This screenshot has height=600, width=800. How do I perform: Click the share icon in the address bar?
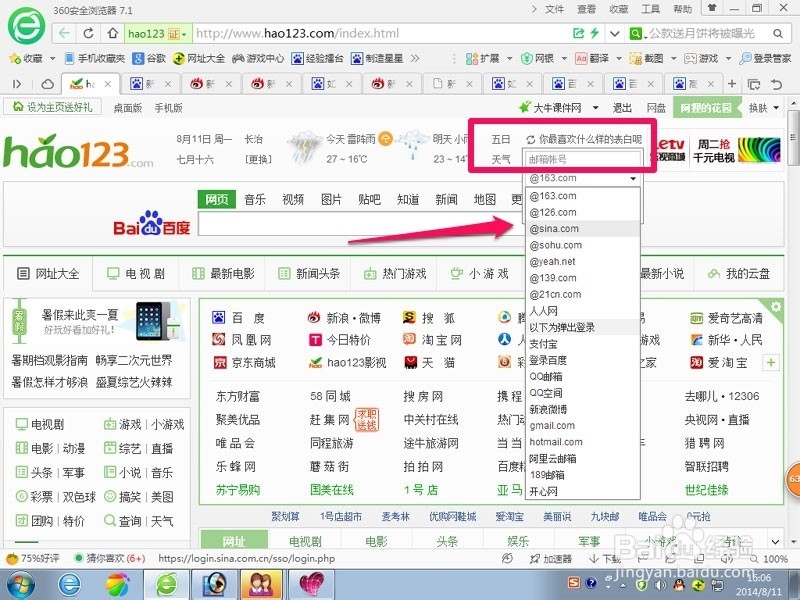tap(579, 32)
